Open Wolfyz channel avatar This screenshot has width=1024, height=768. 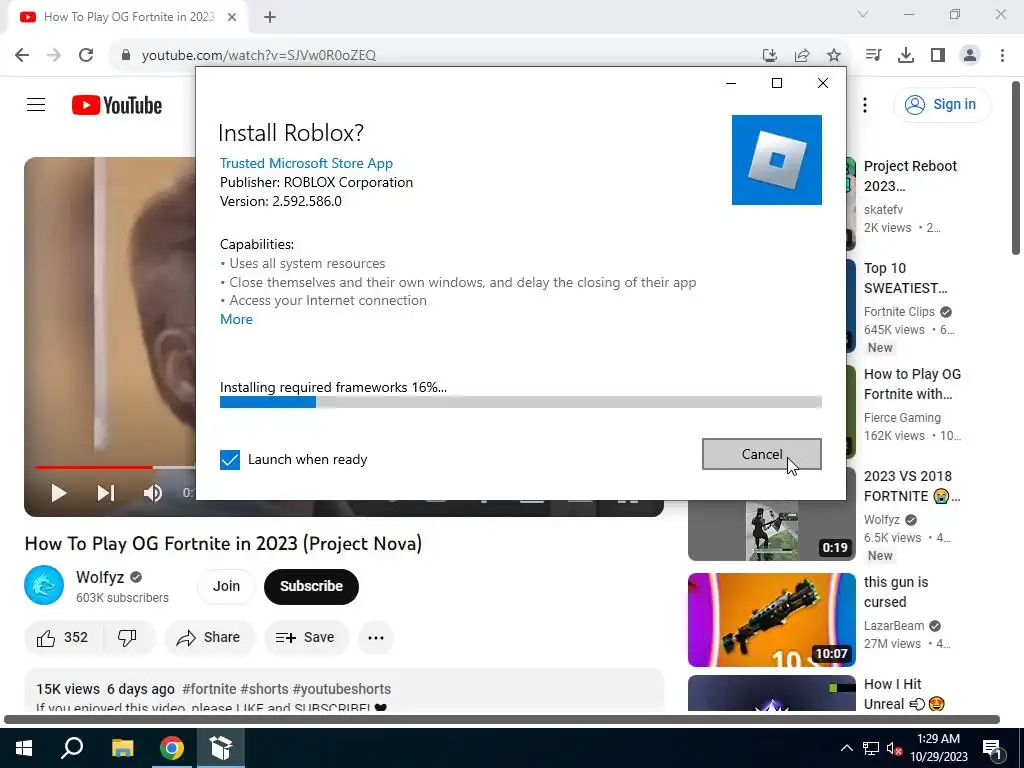(44, 585)
